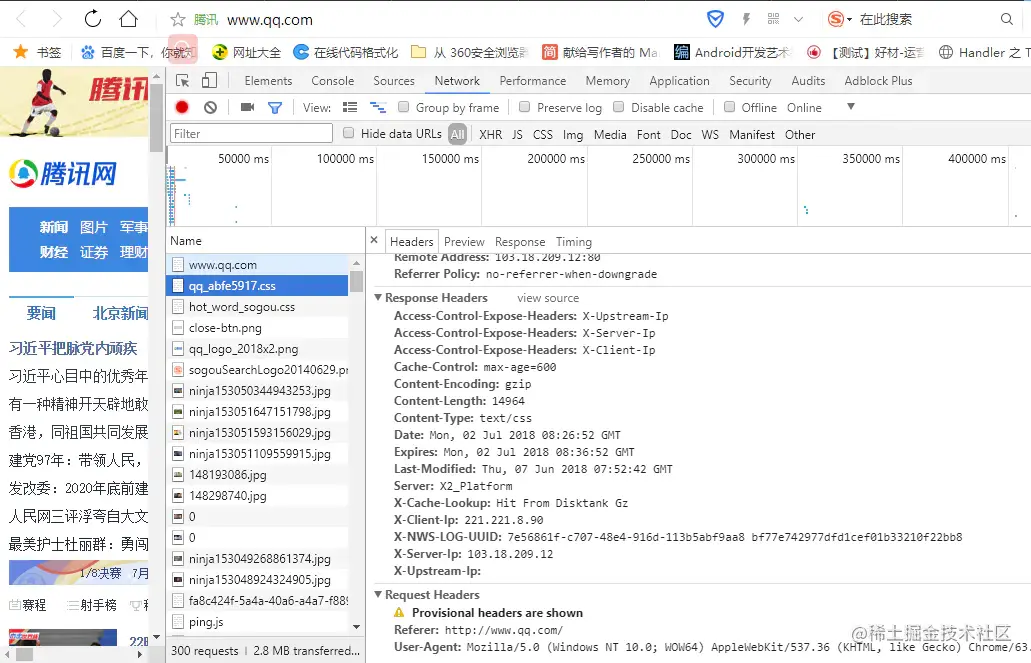
Task: Open the Timing tab of request details
Action: point(574,241)
